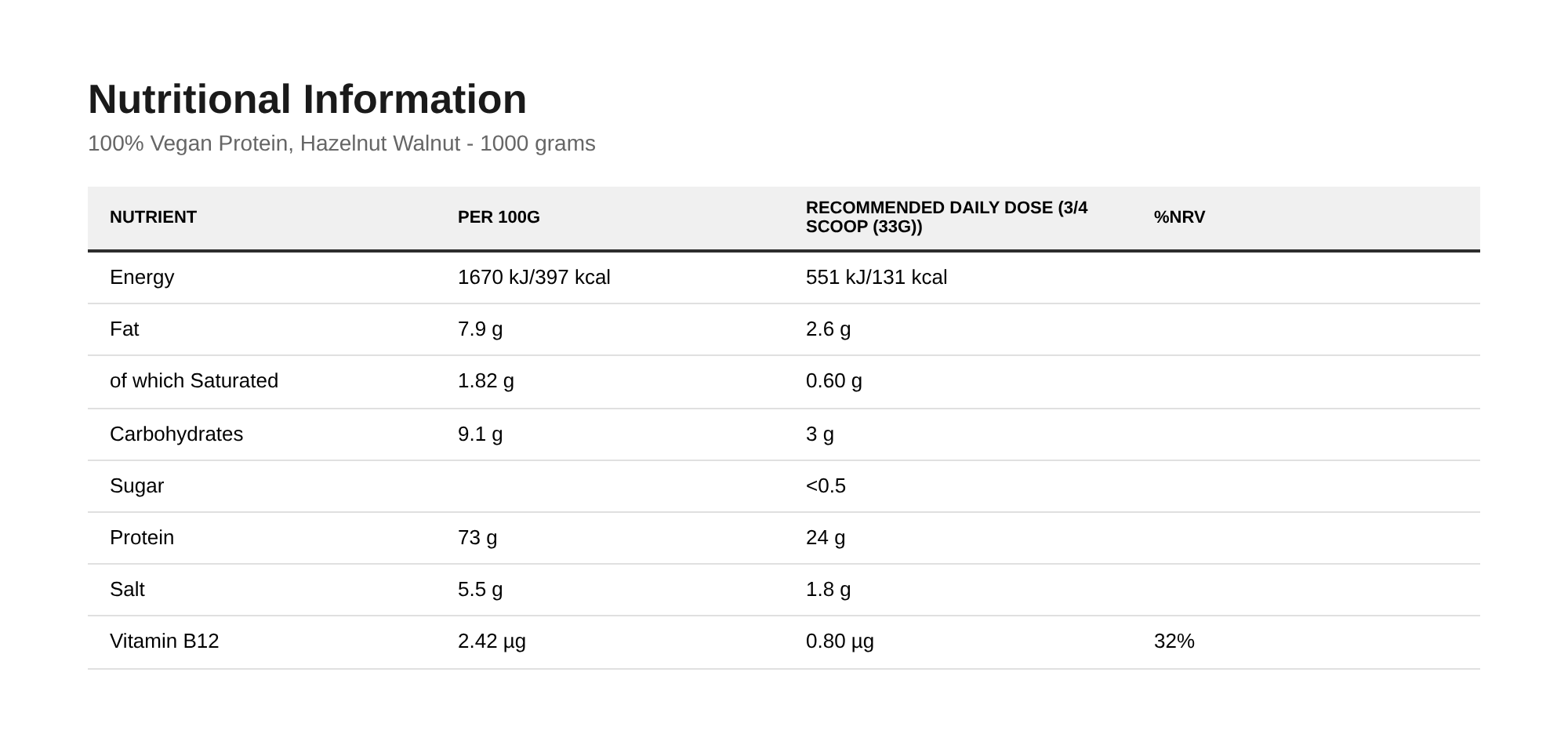Screen dimensions: 1568x745
Task: Click the Nutritional Information heading
Action: pyautogui.click(x=307, y=100)
